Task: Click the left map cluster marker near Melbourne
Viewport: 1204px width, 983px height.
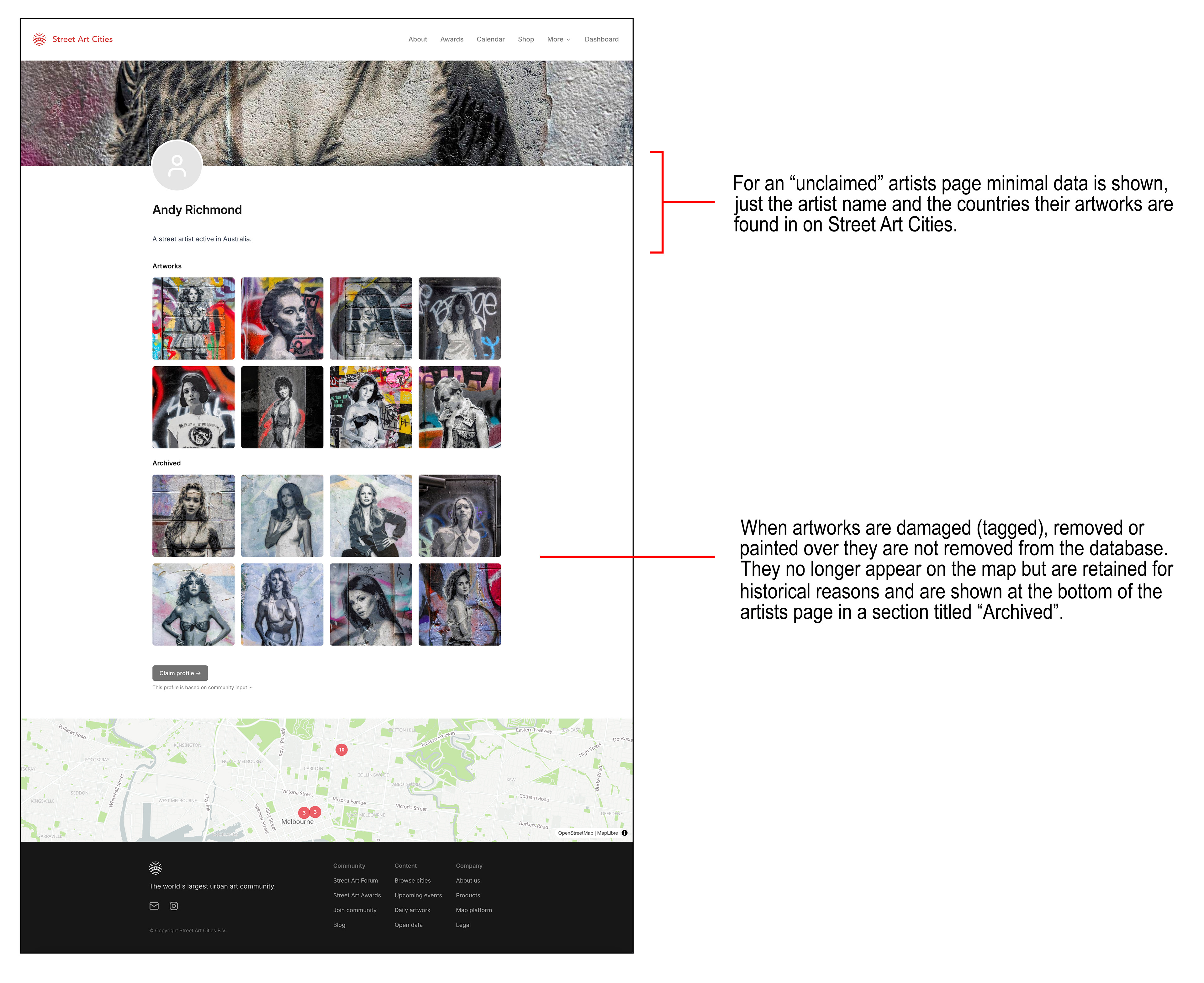Action: (x=304, y=812)
